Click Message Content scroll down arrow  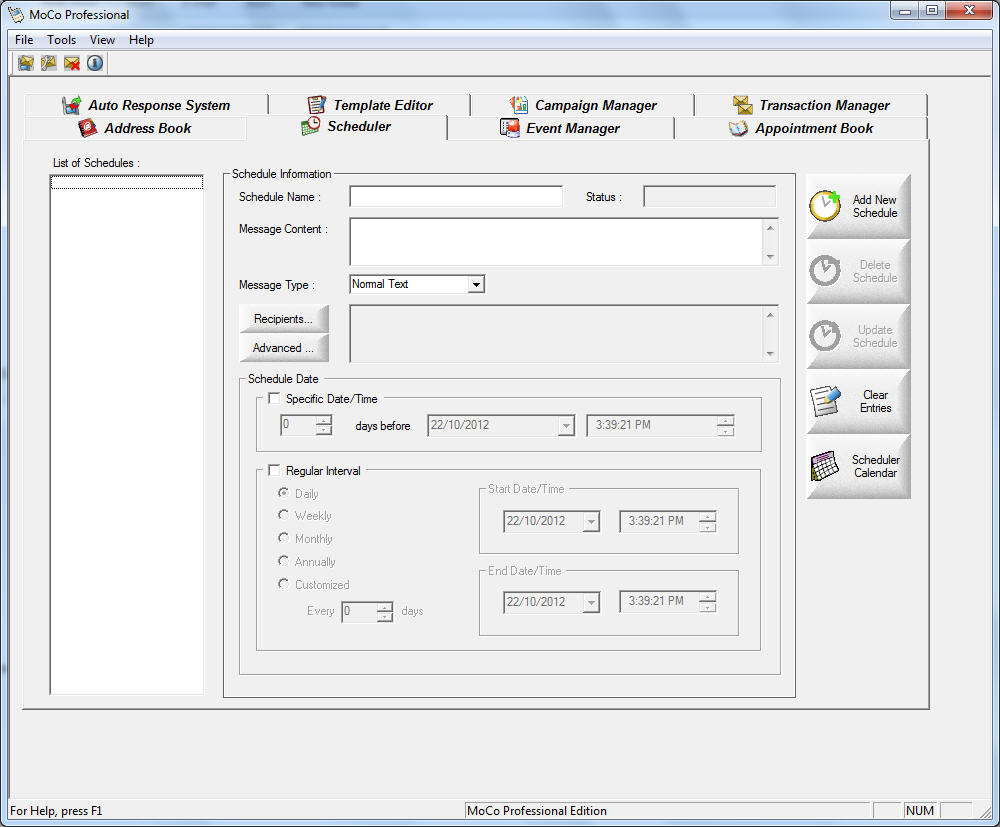click(x=770, y=256)
